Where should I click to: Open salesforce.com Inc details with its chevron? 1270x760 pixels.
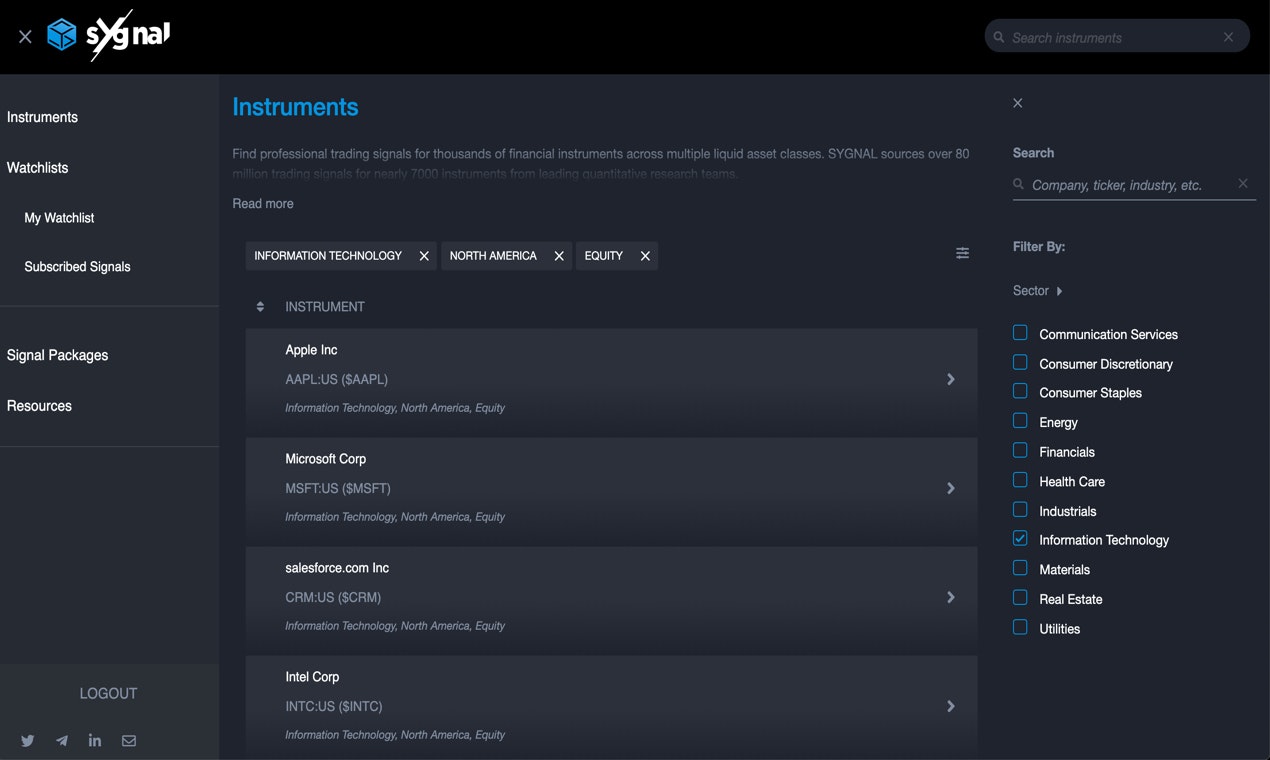[951, 597]
